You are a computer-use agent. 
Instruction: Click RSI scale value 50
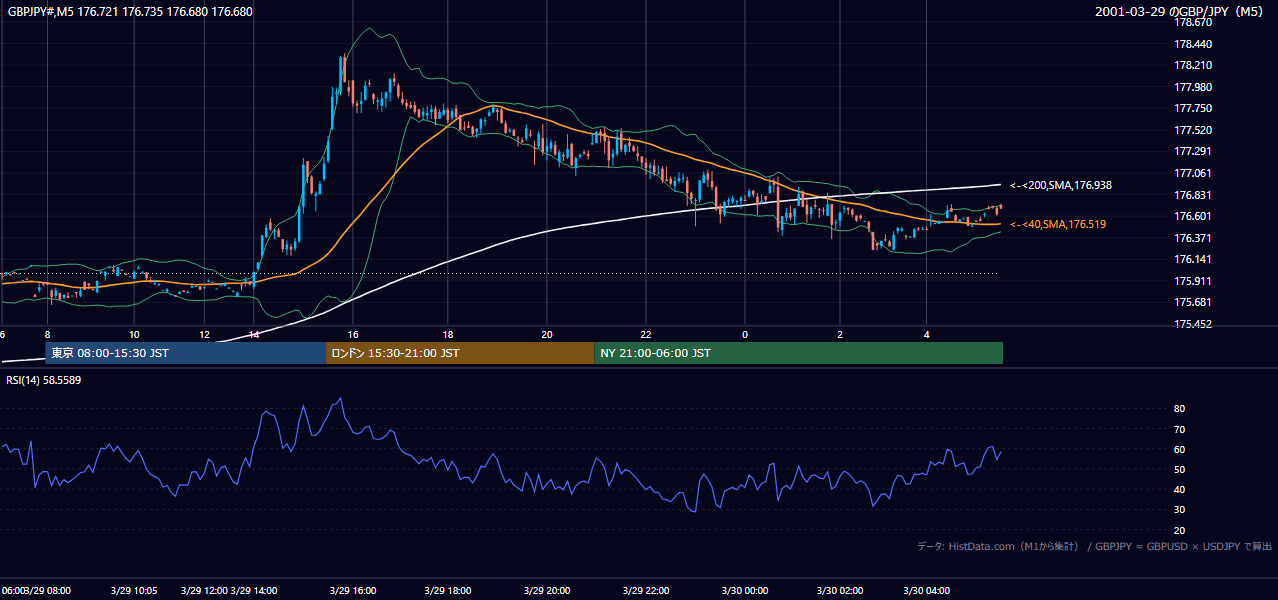point(1180,469)
